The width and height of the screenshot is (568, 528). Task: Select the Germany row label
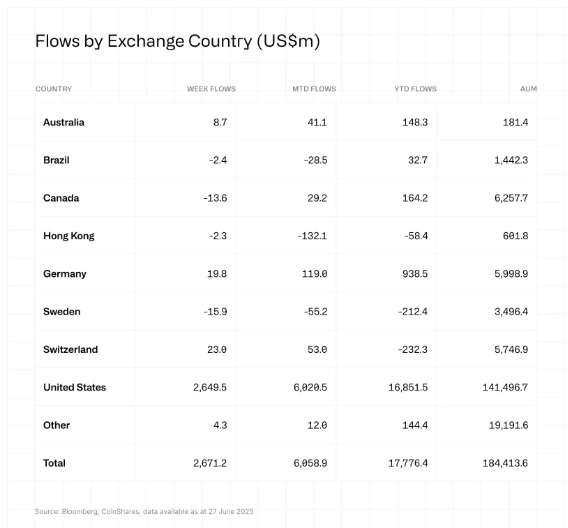pos(64,274)
